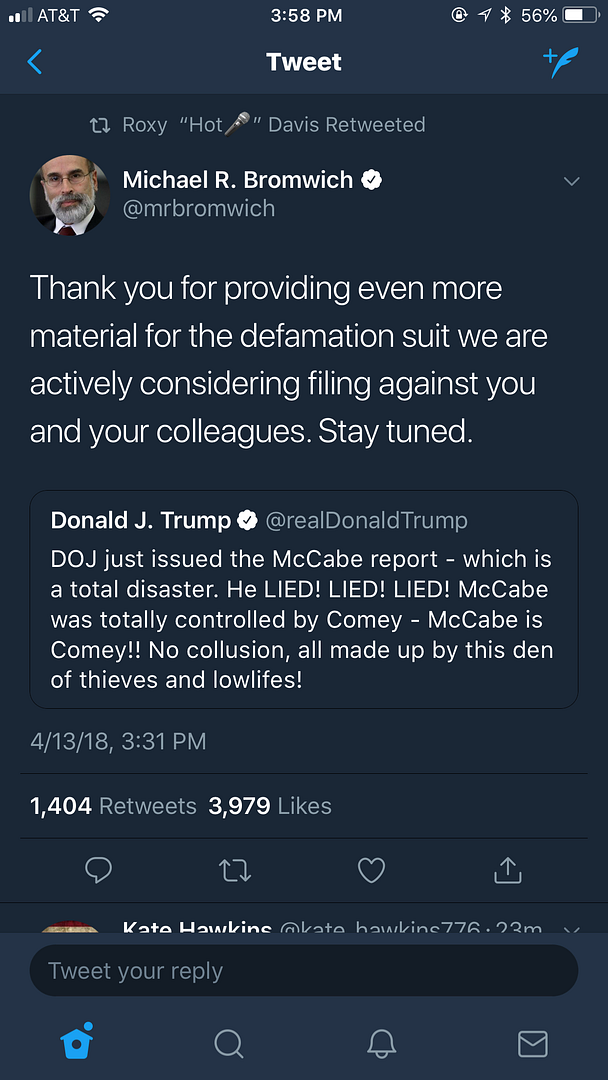The height and width of the screenshot is (1080, 608).
Task: Reply to the tweet with speech bubble icon
Action: tap(98, 870)
